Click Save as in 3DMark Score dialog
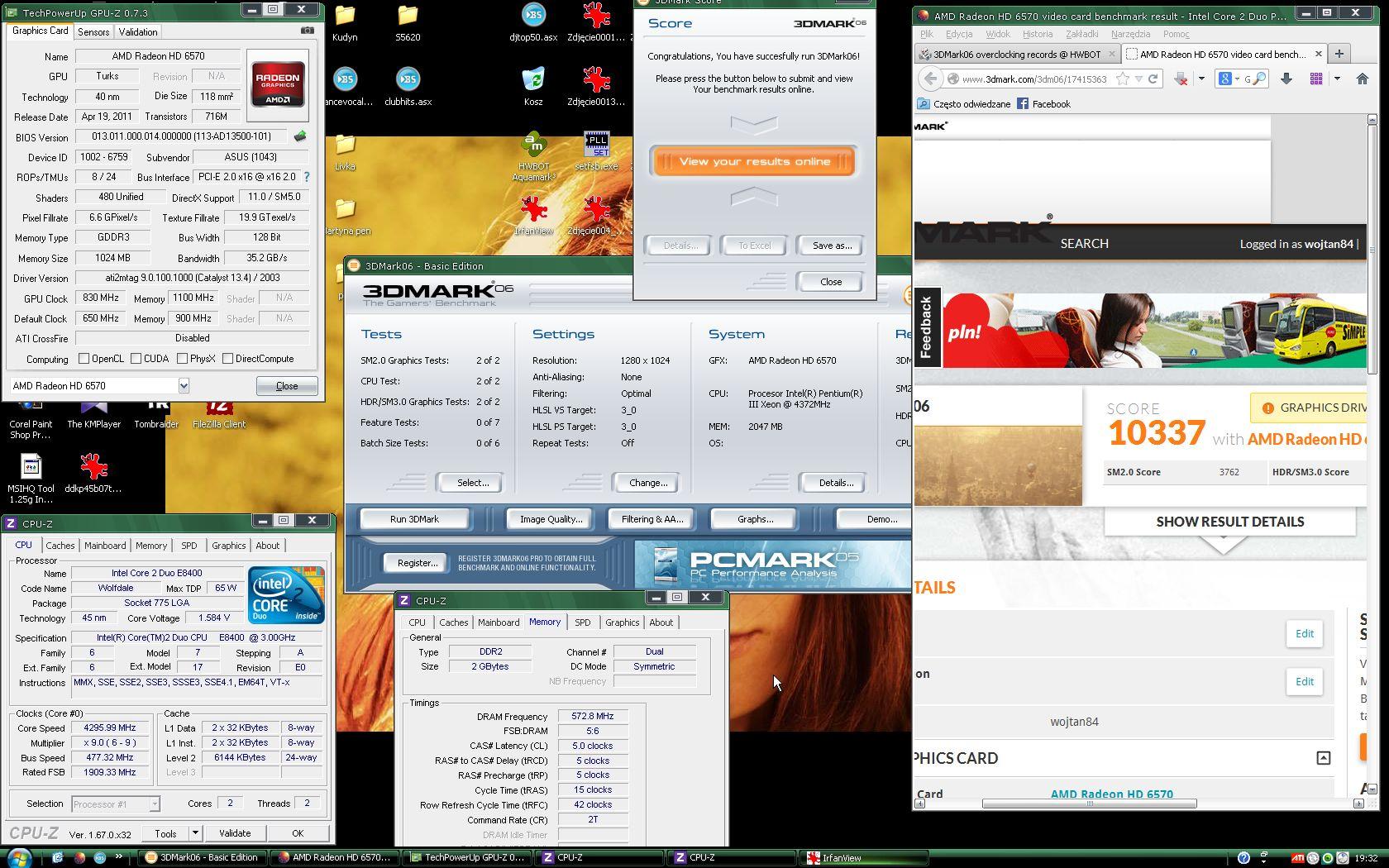 tap(832, 246)
